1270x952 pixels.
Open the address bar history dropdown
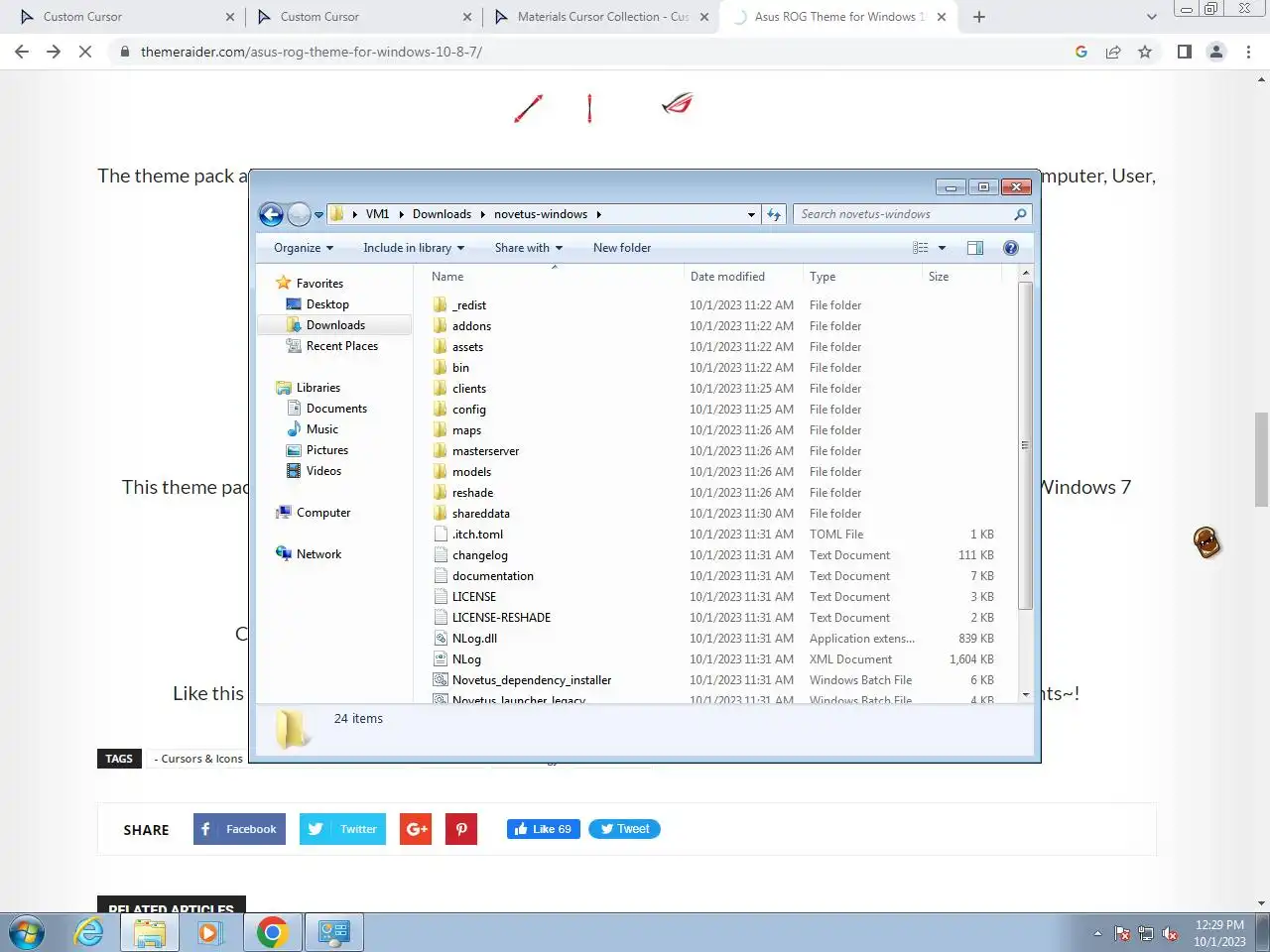tap(751, 214)
